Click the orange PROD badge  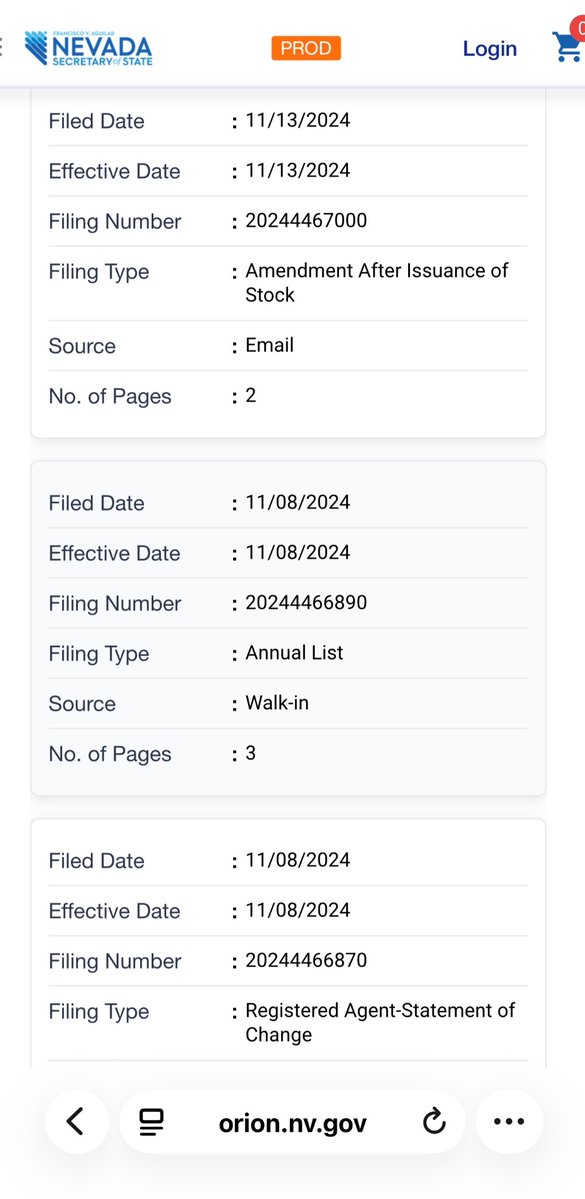click(306, 48)
